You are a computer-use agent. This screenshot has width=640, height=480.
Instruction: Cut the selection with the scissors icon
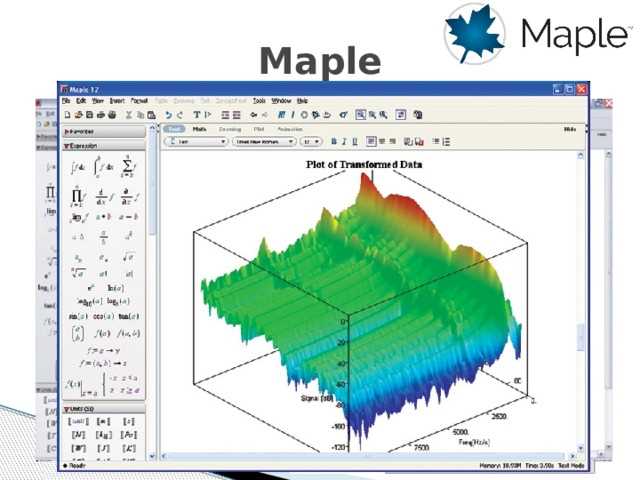pyautogui.click(x=129, y=115)
